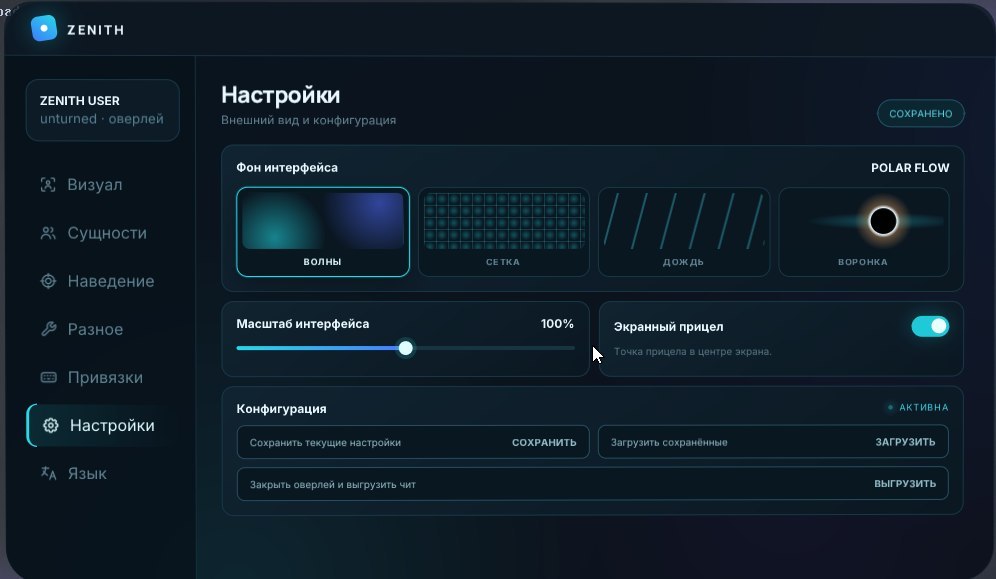This screenshot has height=579, width=996.
Task: Pick the Дождь background thumbnail
Action: (x=683, y=232)
